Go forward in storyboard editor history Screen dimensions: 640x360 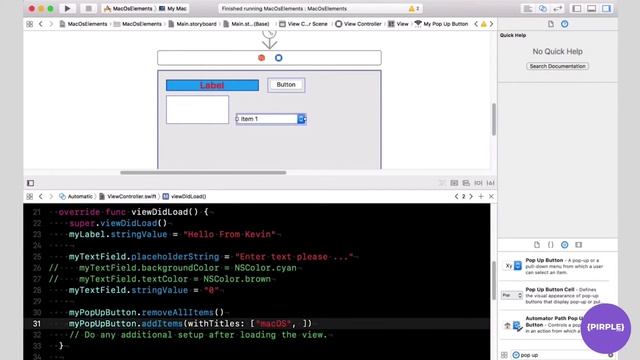click(x=51, y=24)
